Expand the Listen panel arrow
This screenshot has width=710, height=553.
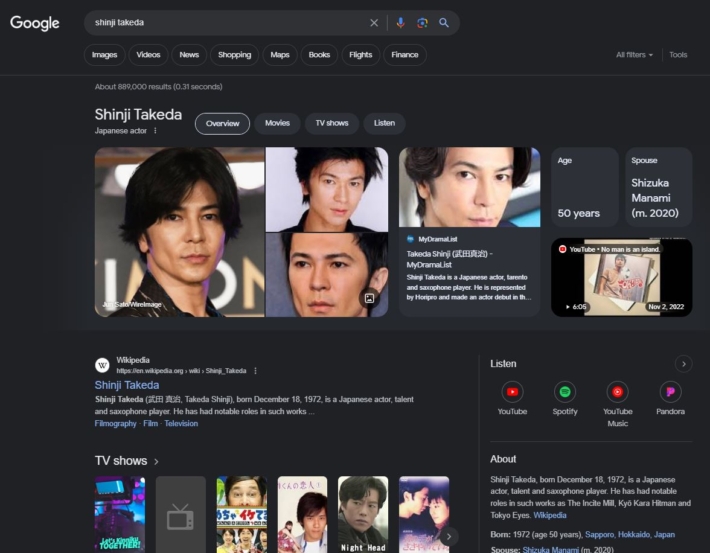684,364
